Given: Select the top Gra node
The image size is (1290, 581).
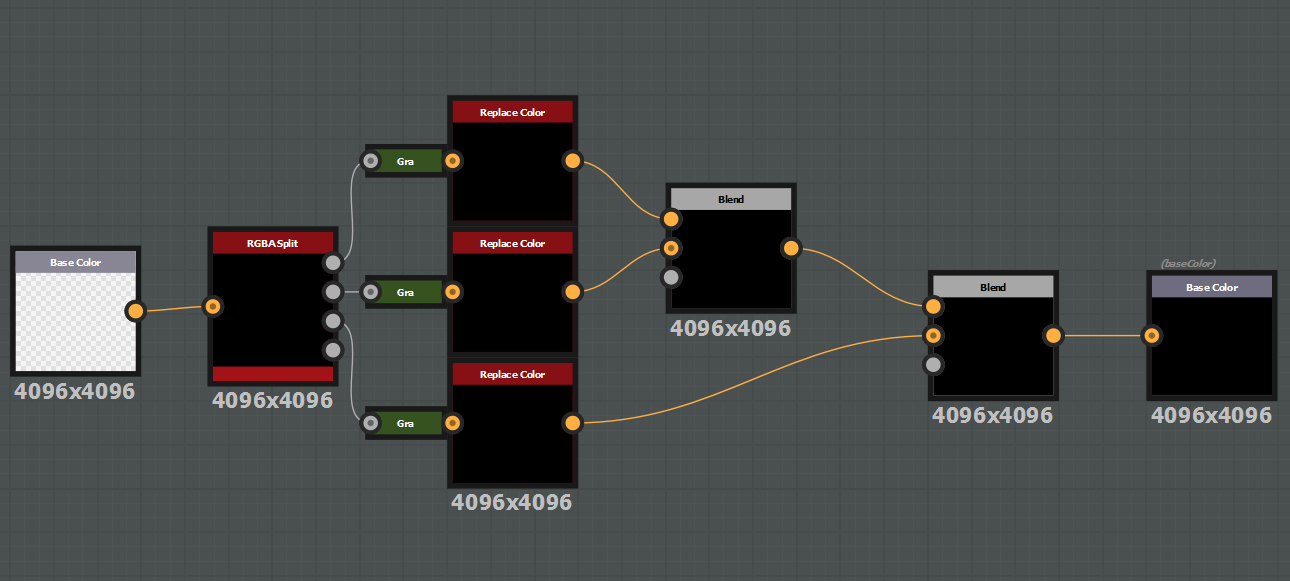Looking at the screenshot, I should click(405, 160).
